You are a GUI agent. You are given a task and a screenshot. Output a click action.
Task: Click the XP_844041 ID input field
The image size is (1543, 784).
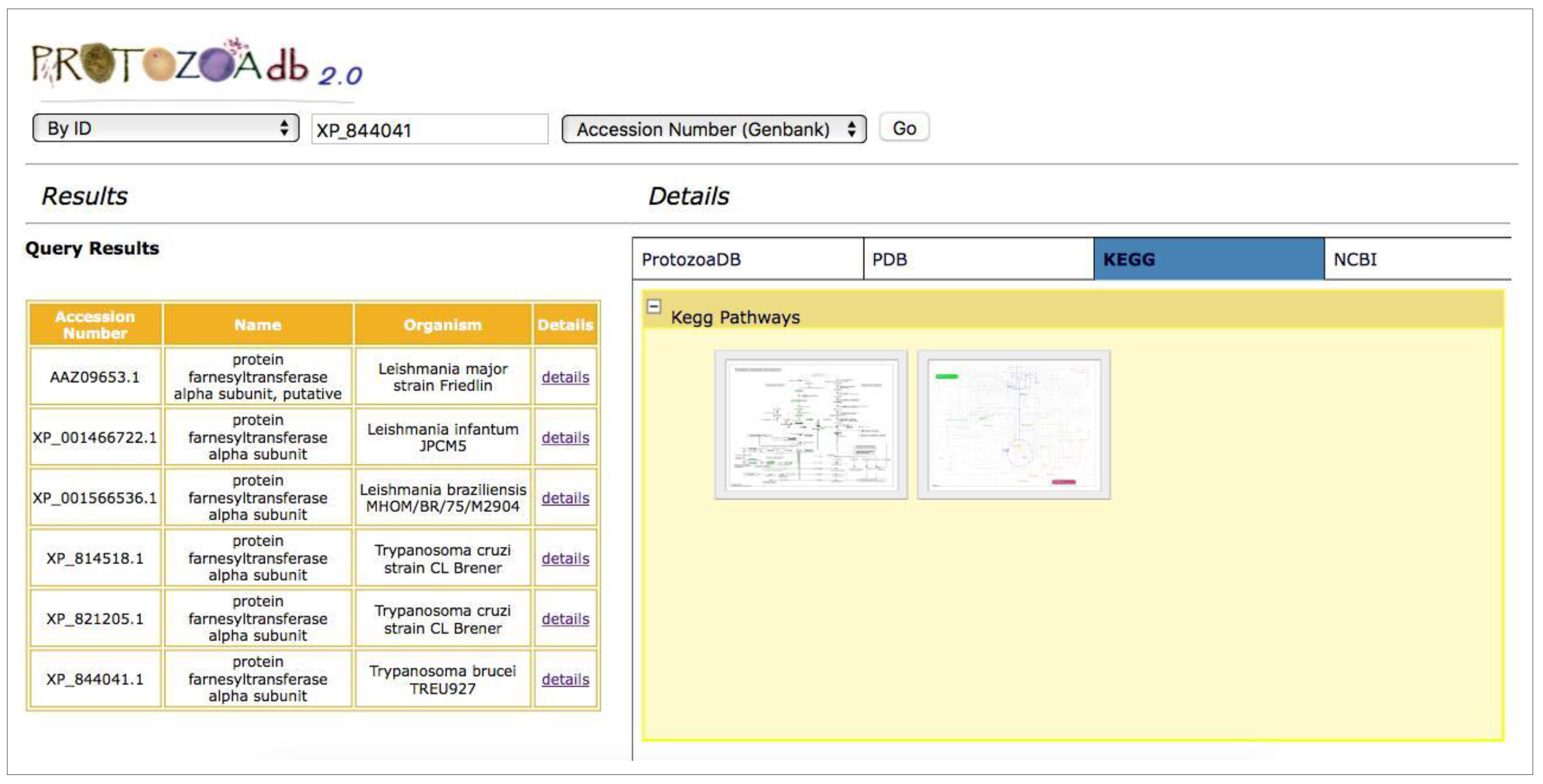(x=429, y=130)
